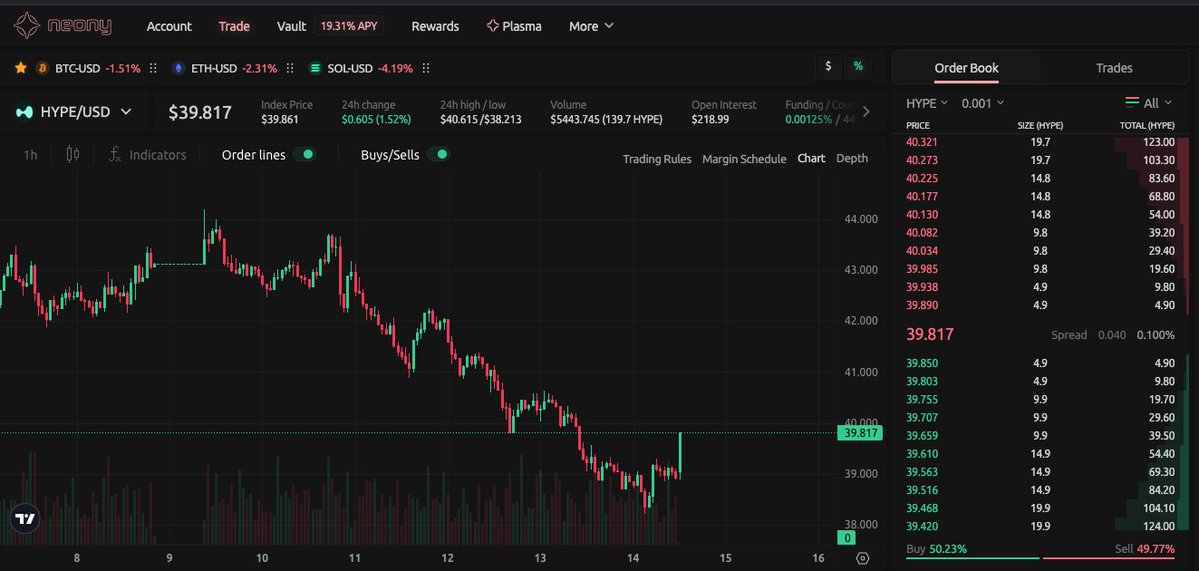Click bid price 39.420
The image size is (1199, 571).
click(921, 526)
